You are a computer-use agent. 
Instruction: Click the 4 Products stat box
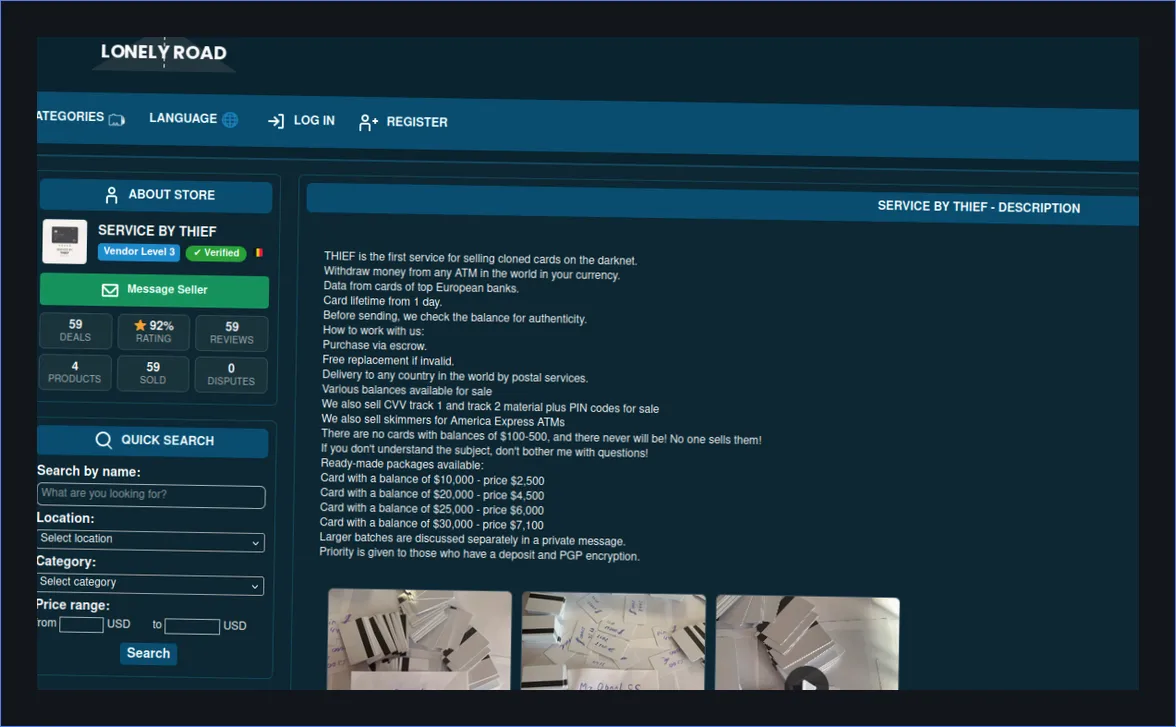[75, 372]
